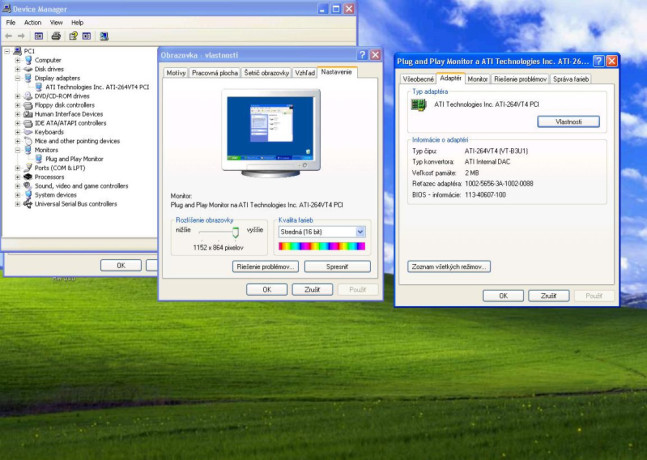Open the File menu in Device Manager
This screenshot has width=647, height=460.
(x=11, y=22)
